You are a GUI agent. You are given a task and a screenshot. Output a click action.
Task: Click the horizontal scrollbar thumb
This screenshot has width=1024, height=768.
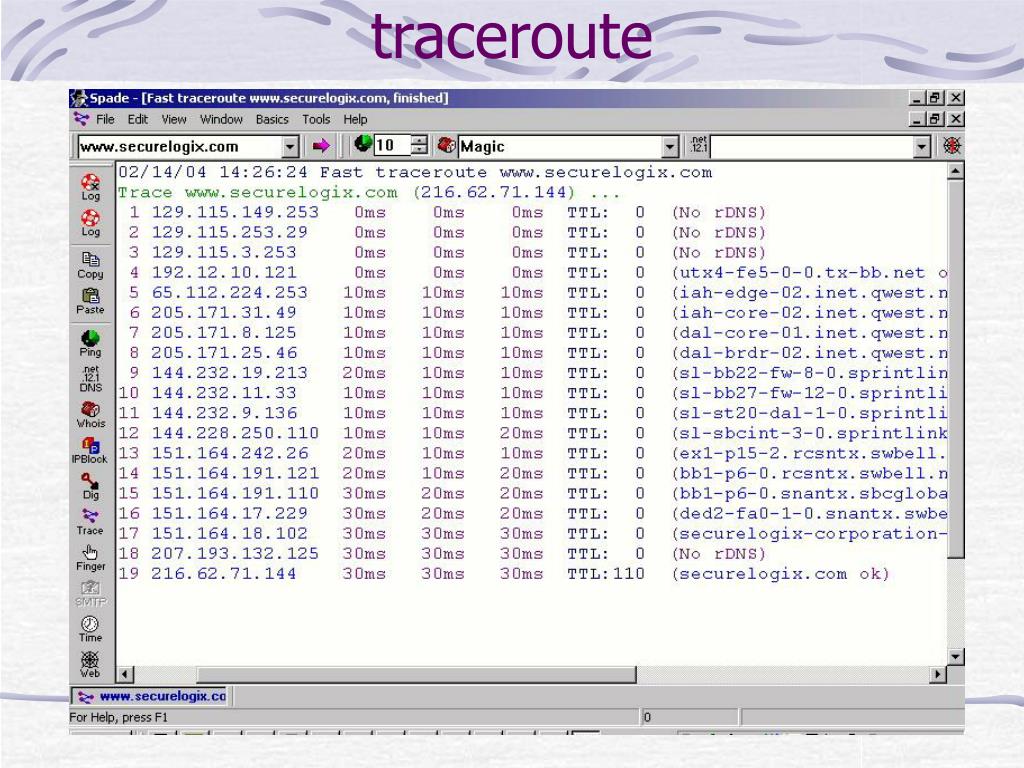pyautogui.click(x=416, y=674)
